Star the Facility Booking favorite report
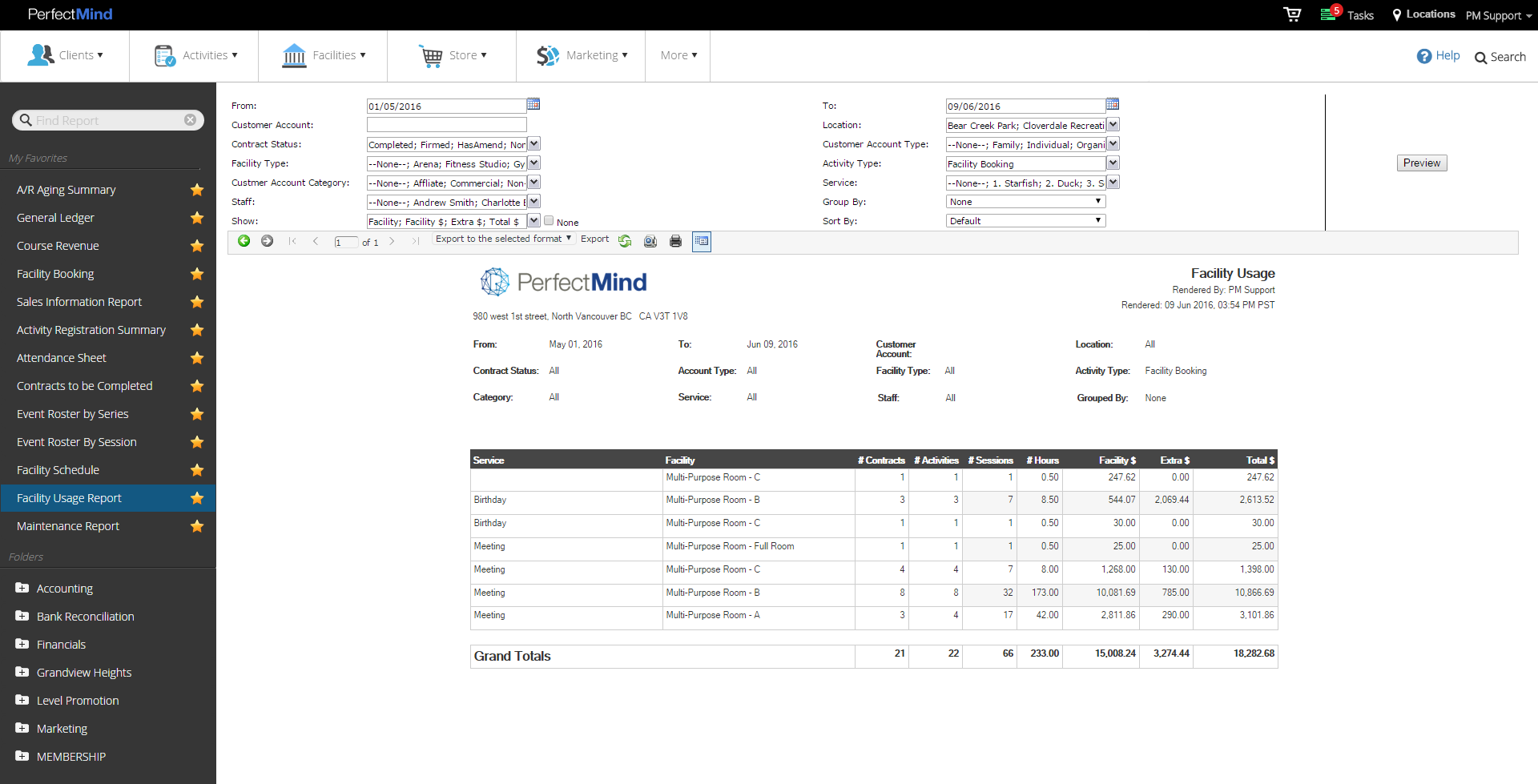This screenshot has width=1538, height=784. pyautogui.click(x=197, y=274)
